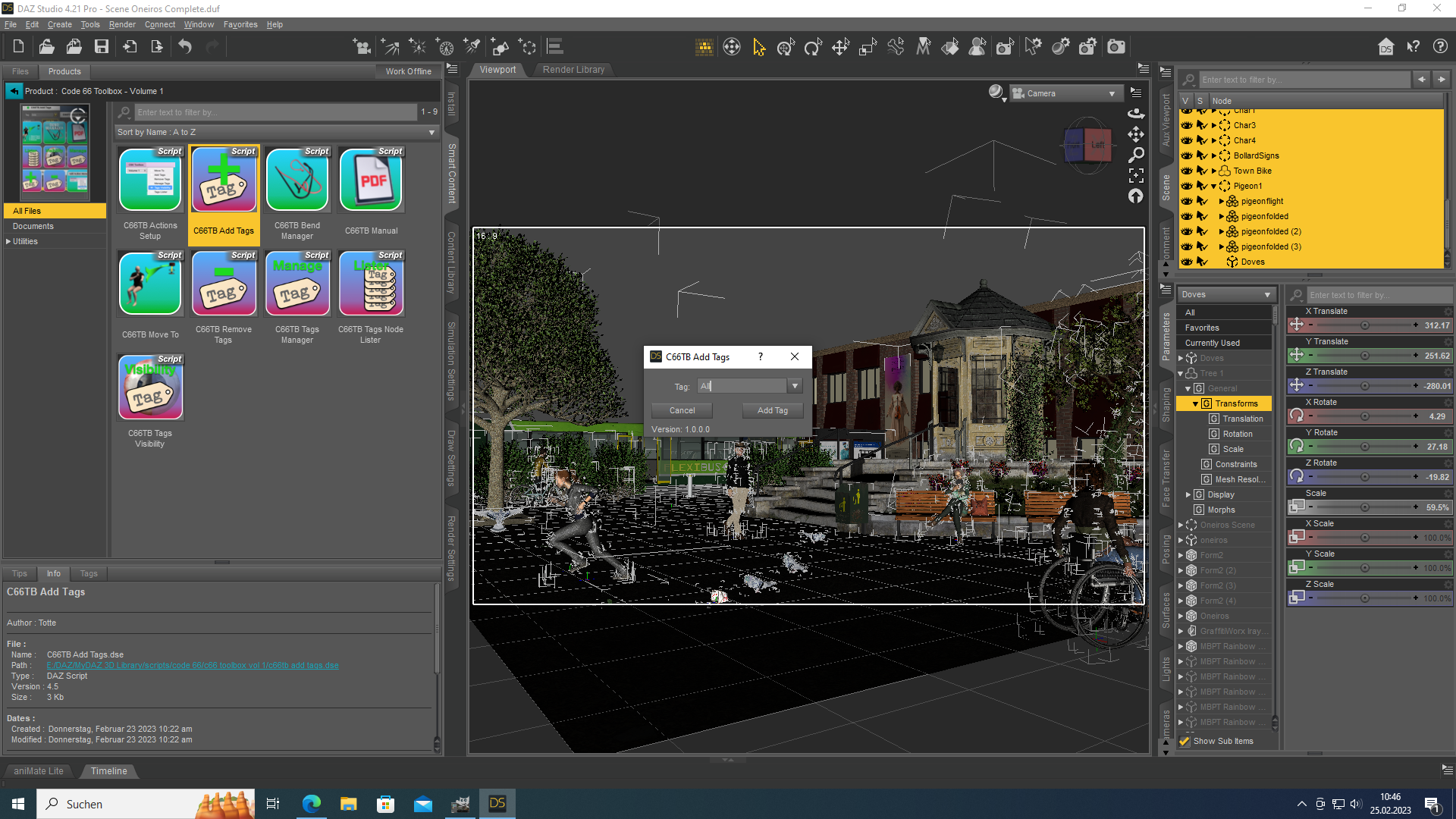Click Cancel in Add Tags dialog
The height and width of the screenshot is (819, 1456).
click(682, 410)
